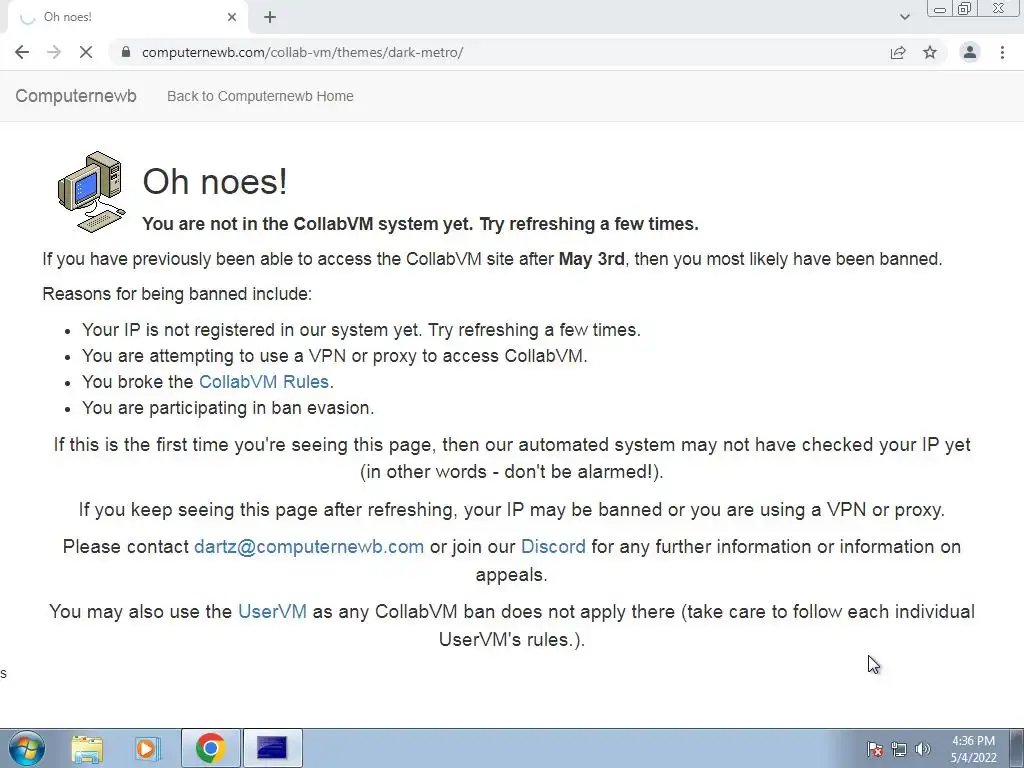Click the padlock site info icon

click(126, 52)
